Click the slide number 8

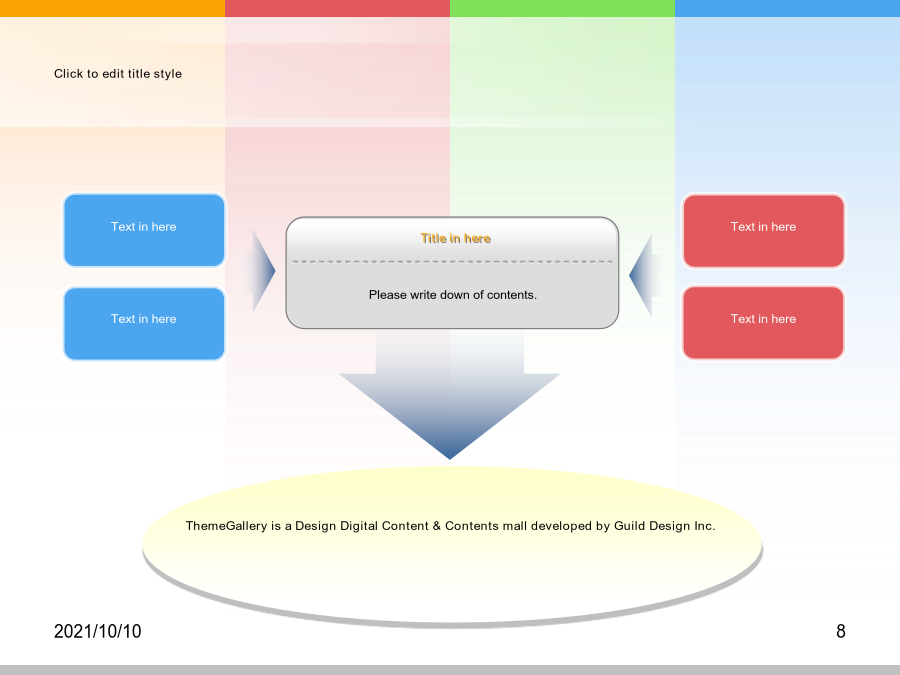click(841, 631)
